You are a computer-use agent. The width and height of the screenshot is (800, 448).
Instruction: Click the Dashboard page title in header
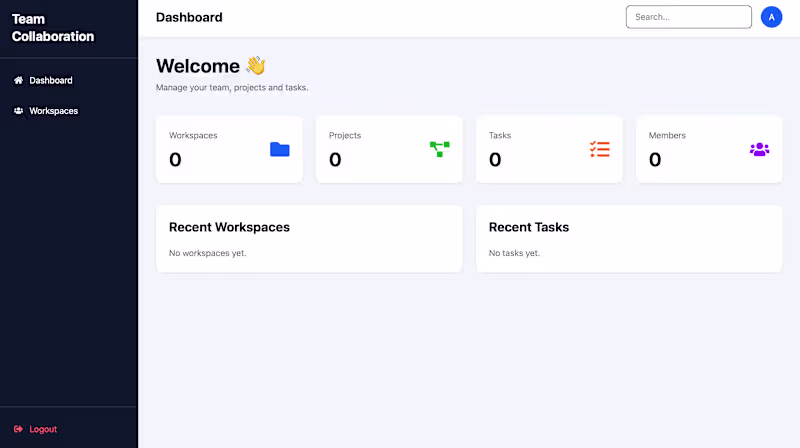pyautogui.click(x=189, y=17)
